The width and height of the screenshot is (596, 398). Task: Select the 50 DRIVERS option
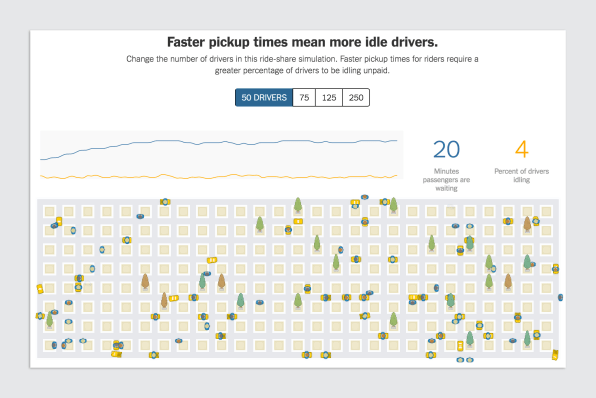[x=264, y=98]
